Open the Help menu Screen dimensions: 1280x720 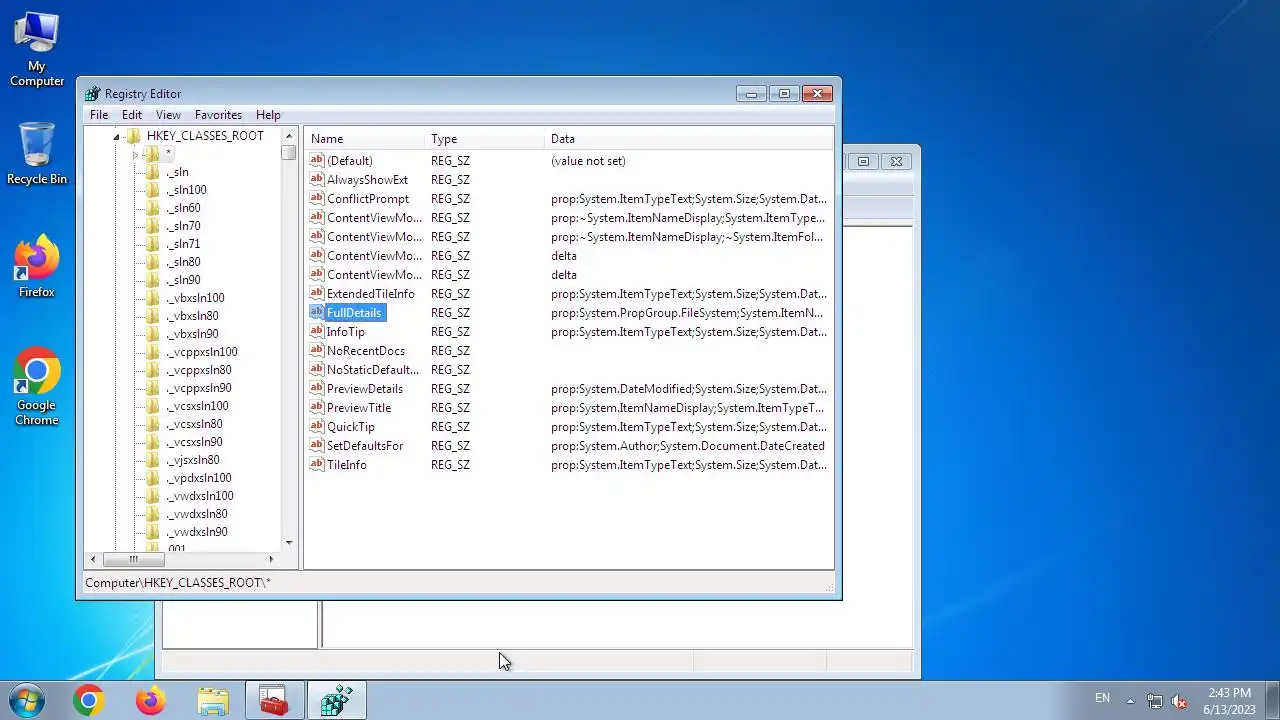click(268, 115)
